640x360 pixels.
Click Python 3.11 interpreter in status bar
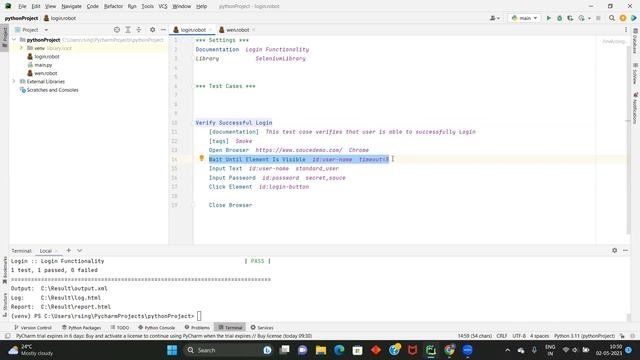(584, 336)
